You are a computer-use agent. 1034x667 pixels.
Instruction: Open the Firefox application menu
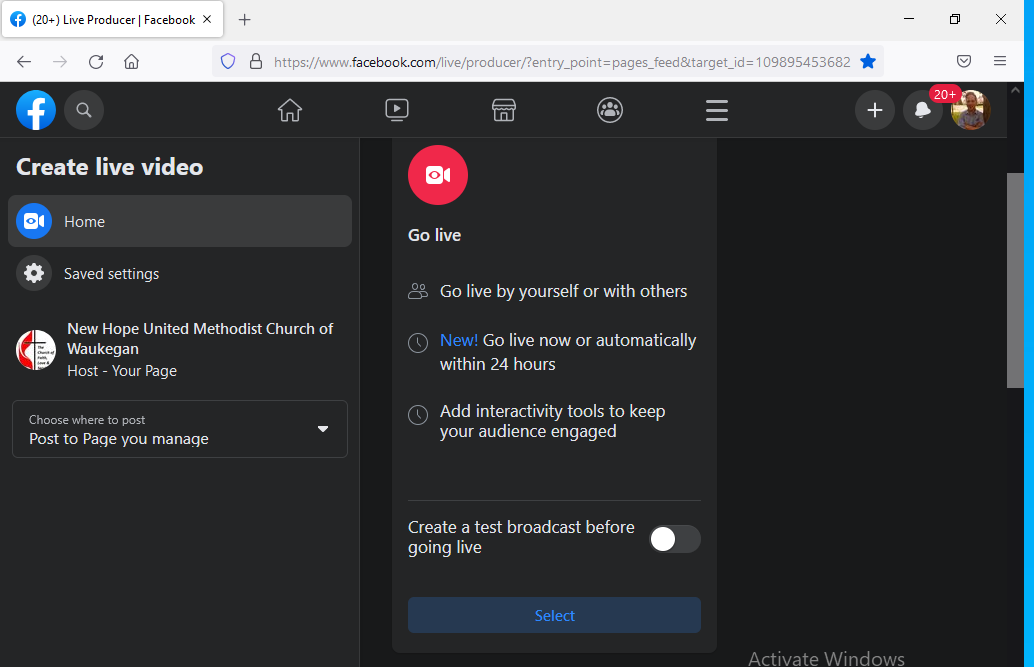[1000, 61]
